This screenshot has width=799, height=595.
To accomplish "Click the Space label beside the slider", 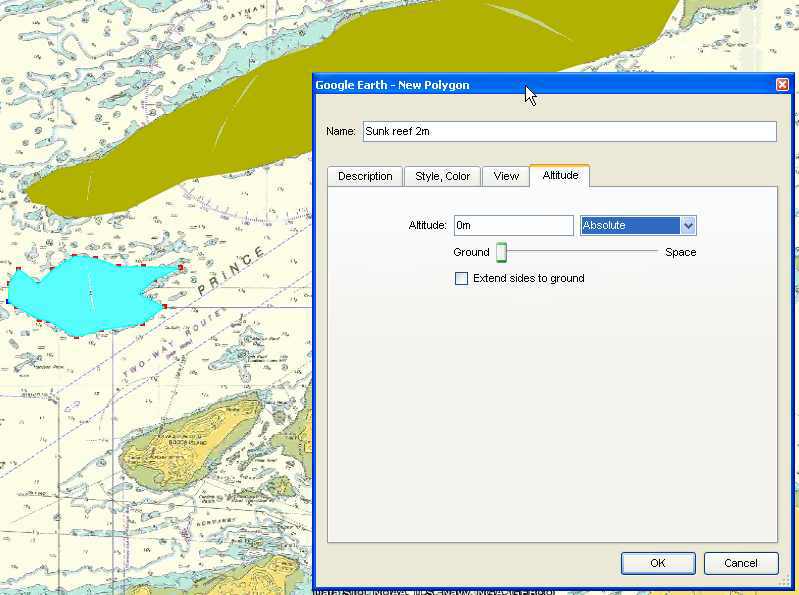I will 680,252.
